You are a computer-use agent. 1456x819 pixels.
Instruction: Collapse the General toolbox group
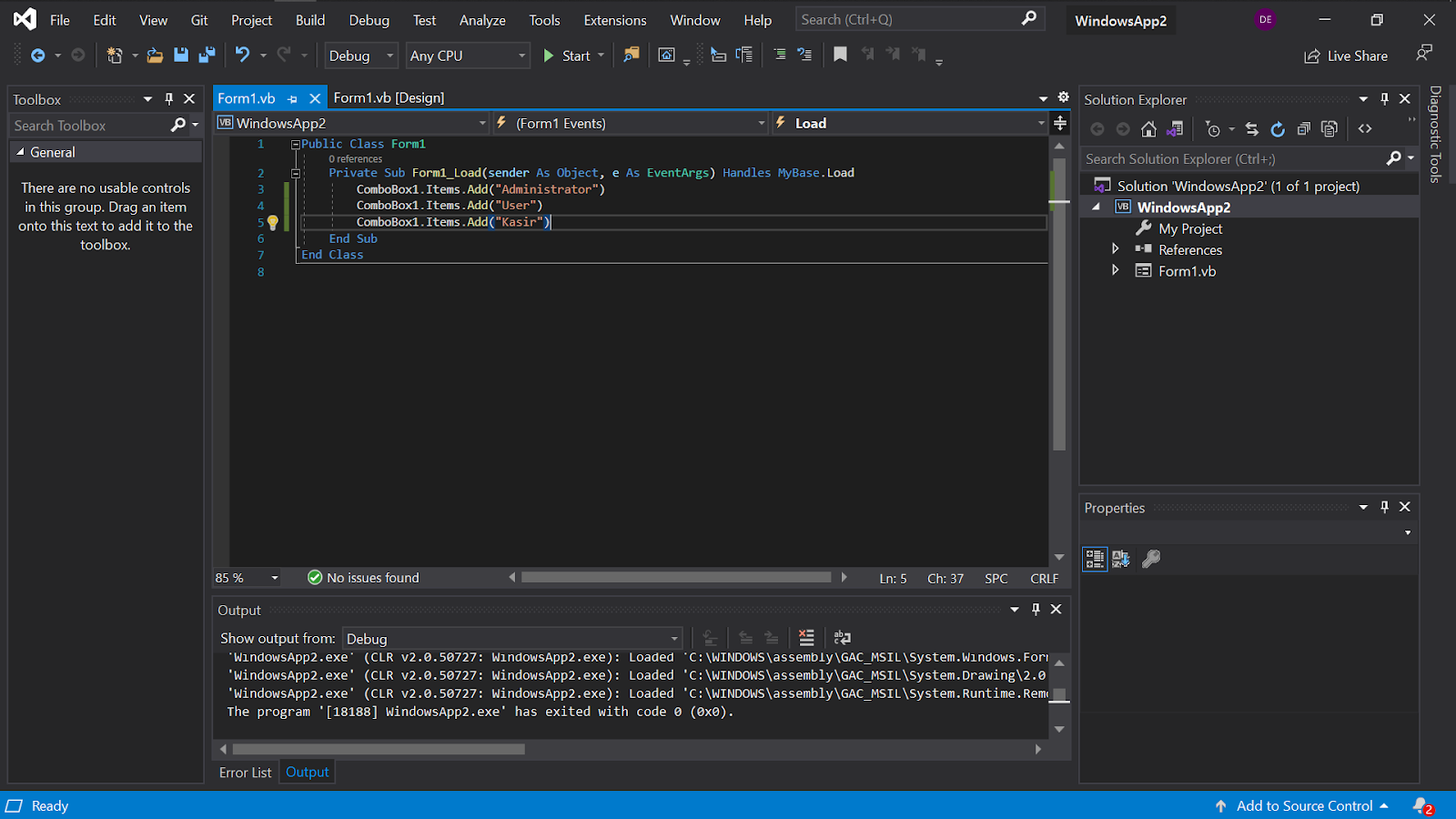[x=20, y=152]
